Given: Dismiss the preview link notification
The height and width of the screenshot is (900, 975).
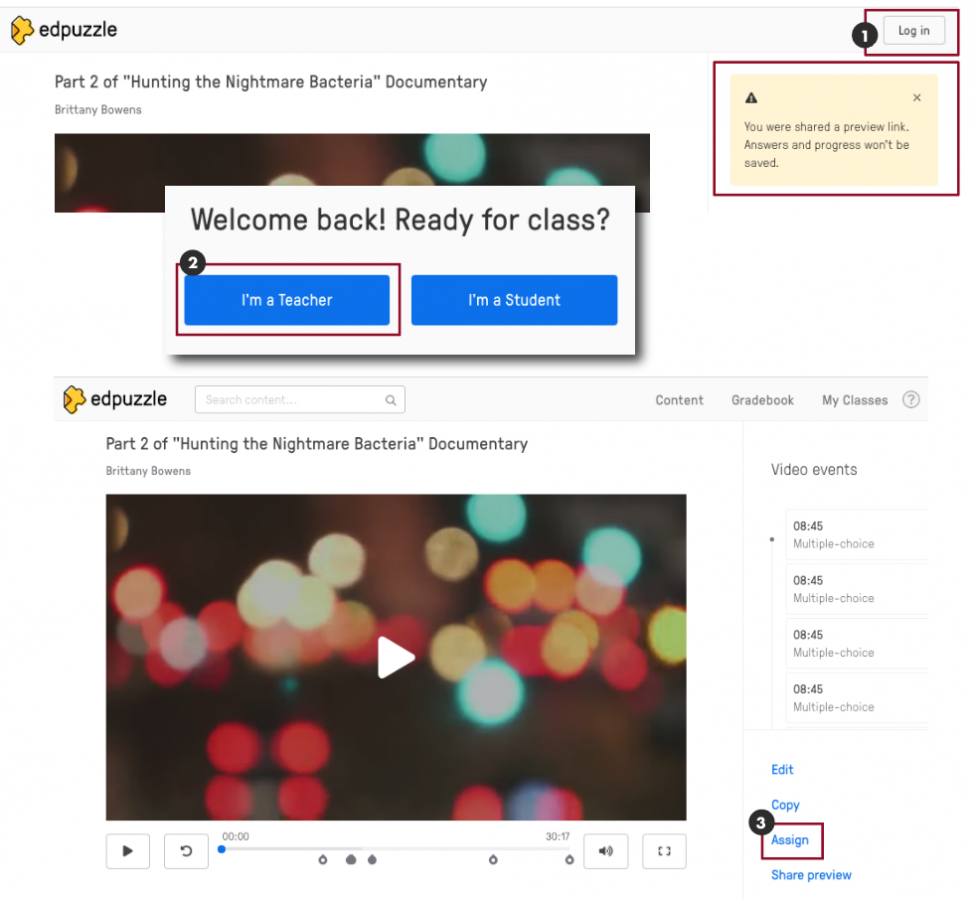Looking at the screenshot, I should tap(916, 97).
